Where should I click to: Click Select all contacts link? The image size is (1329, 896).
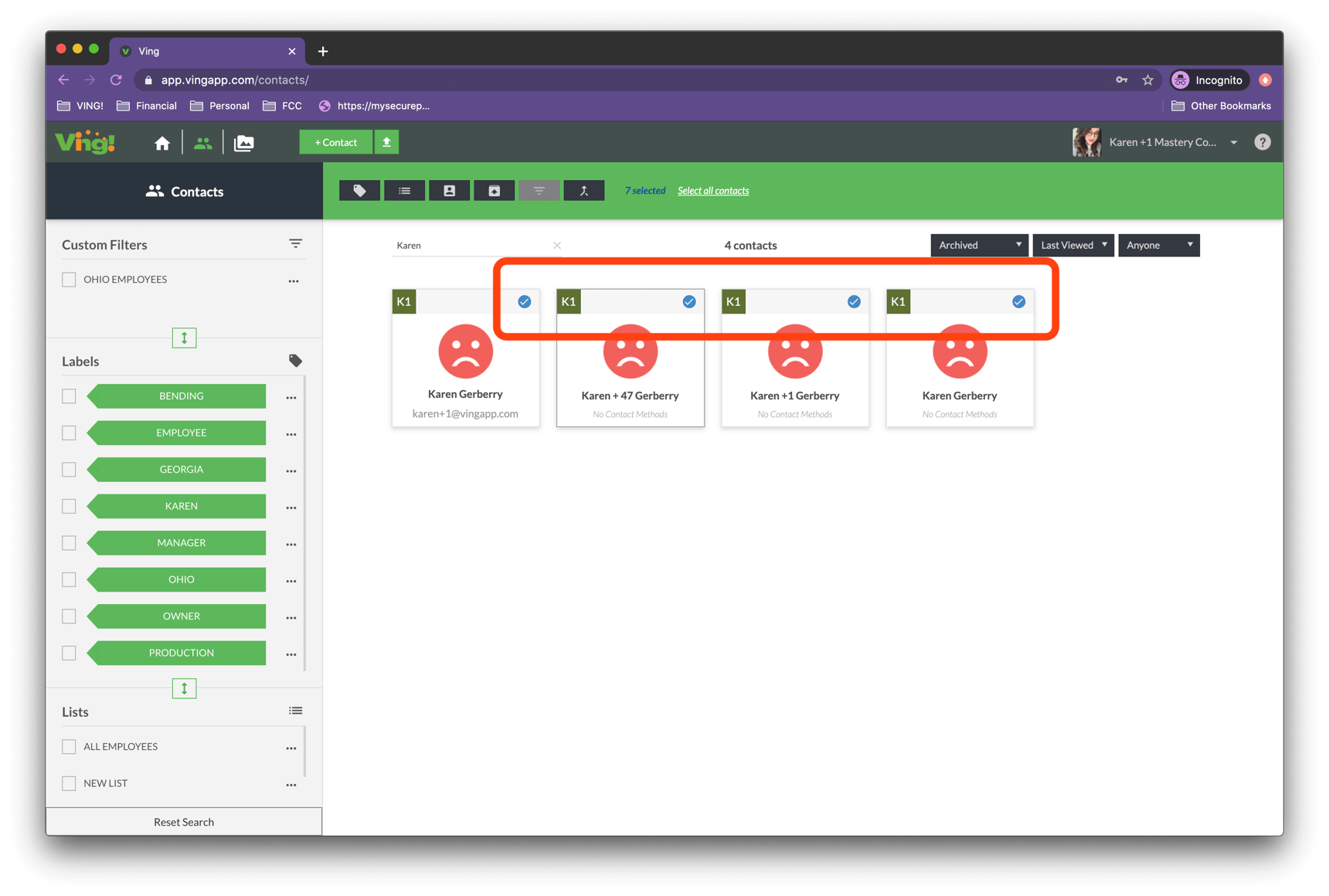click(x=713, y=191)
